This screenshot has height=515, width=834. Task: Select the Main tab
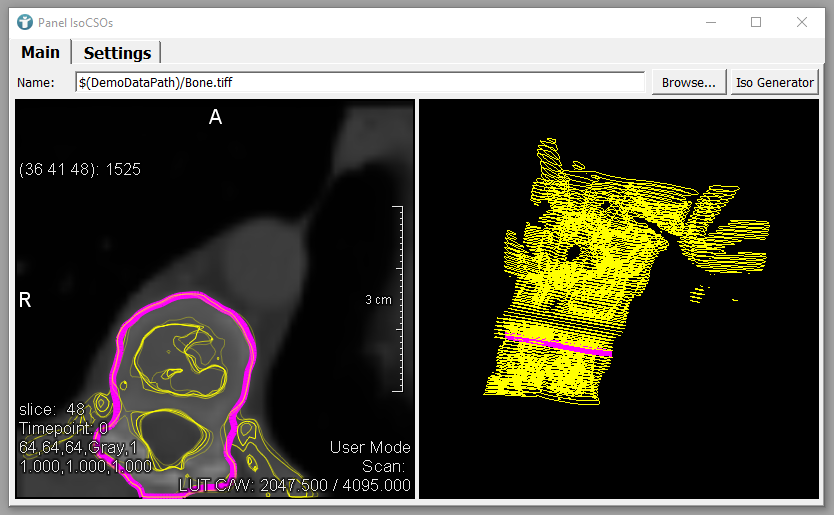tap(41, 53)
